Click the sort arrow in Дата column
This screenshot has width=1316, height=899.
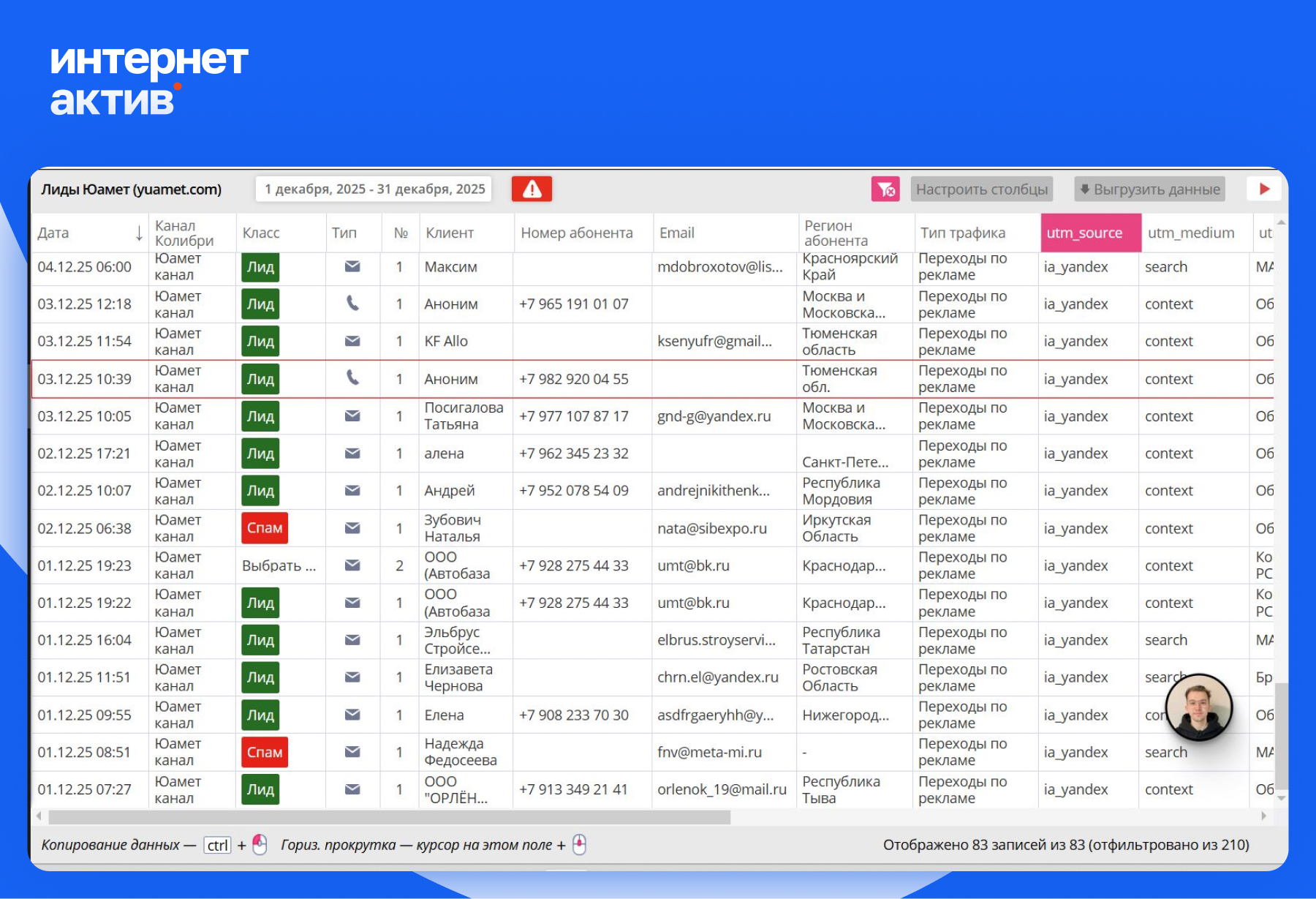pos(139,233)
